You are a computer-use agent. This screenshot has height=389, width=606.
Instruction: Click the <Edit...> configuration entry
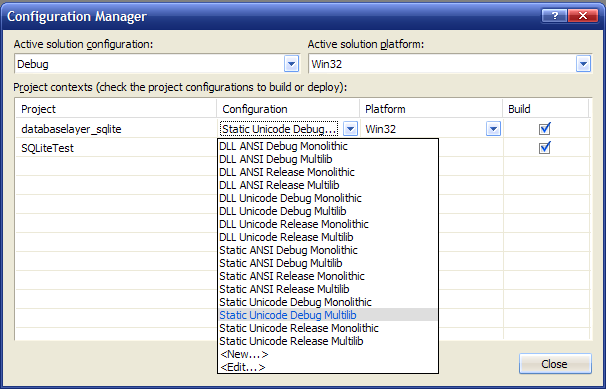328,367
